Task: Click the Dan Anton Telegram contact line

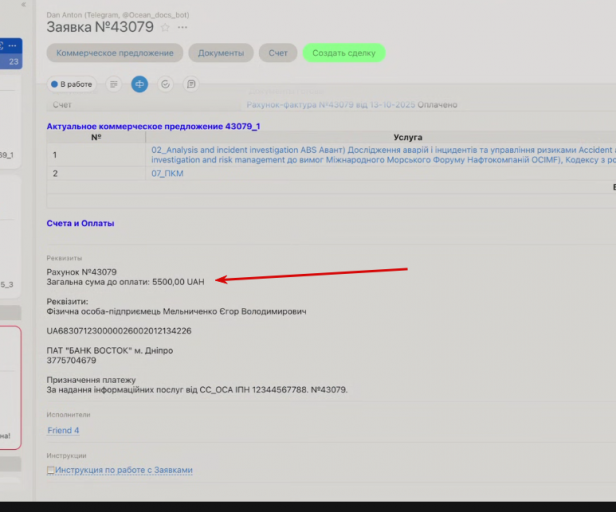Action: 118,15
